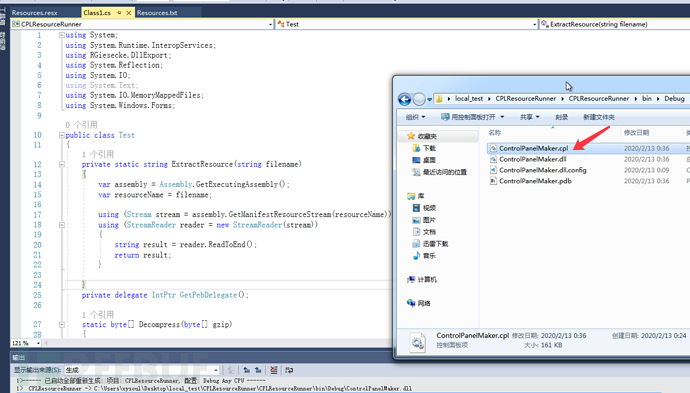Go to next message in output
690x393 pixels.
(258, 370)
